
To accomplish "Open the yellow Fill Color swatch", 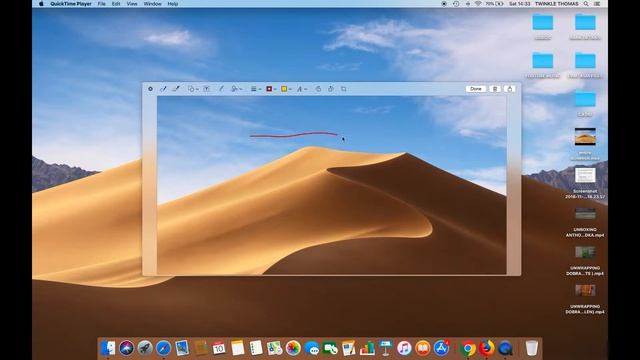I will tap(285, 89).
